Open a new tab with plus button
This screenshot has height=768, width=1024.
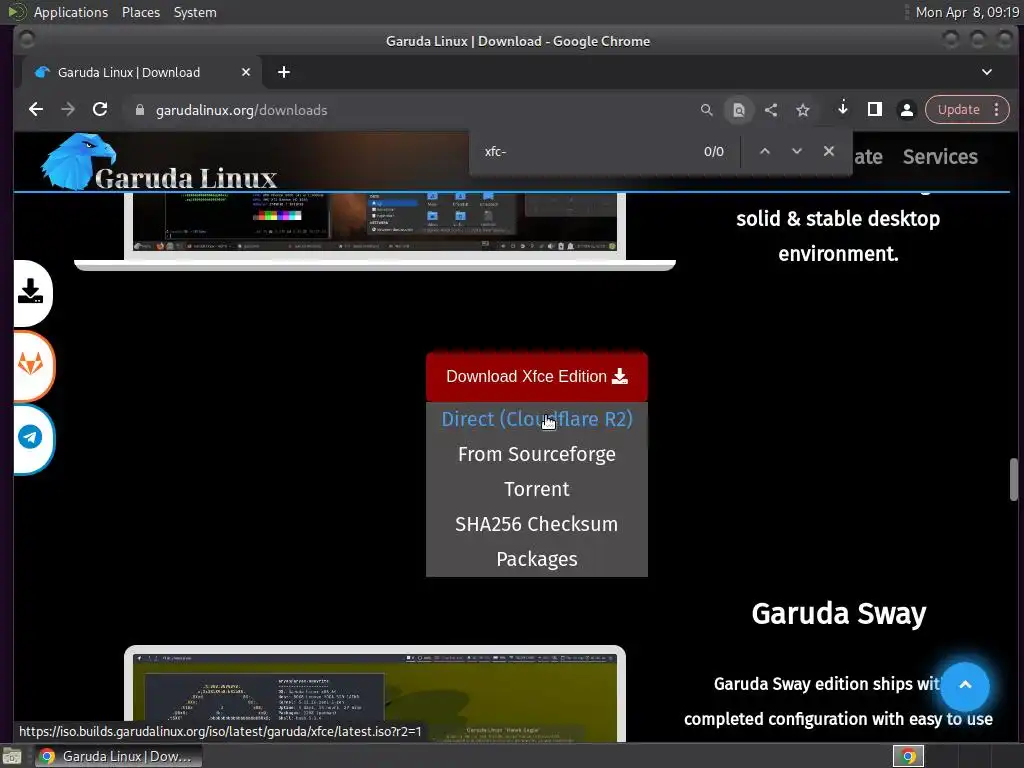pyautogui.click(x=283, y=72)
